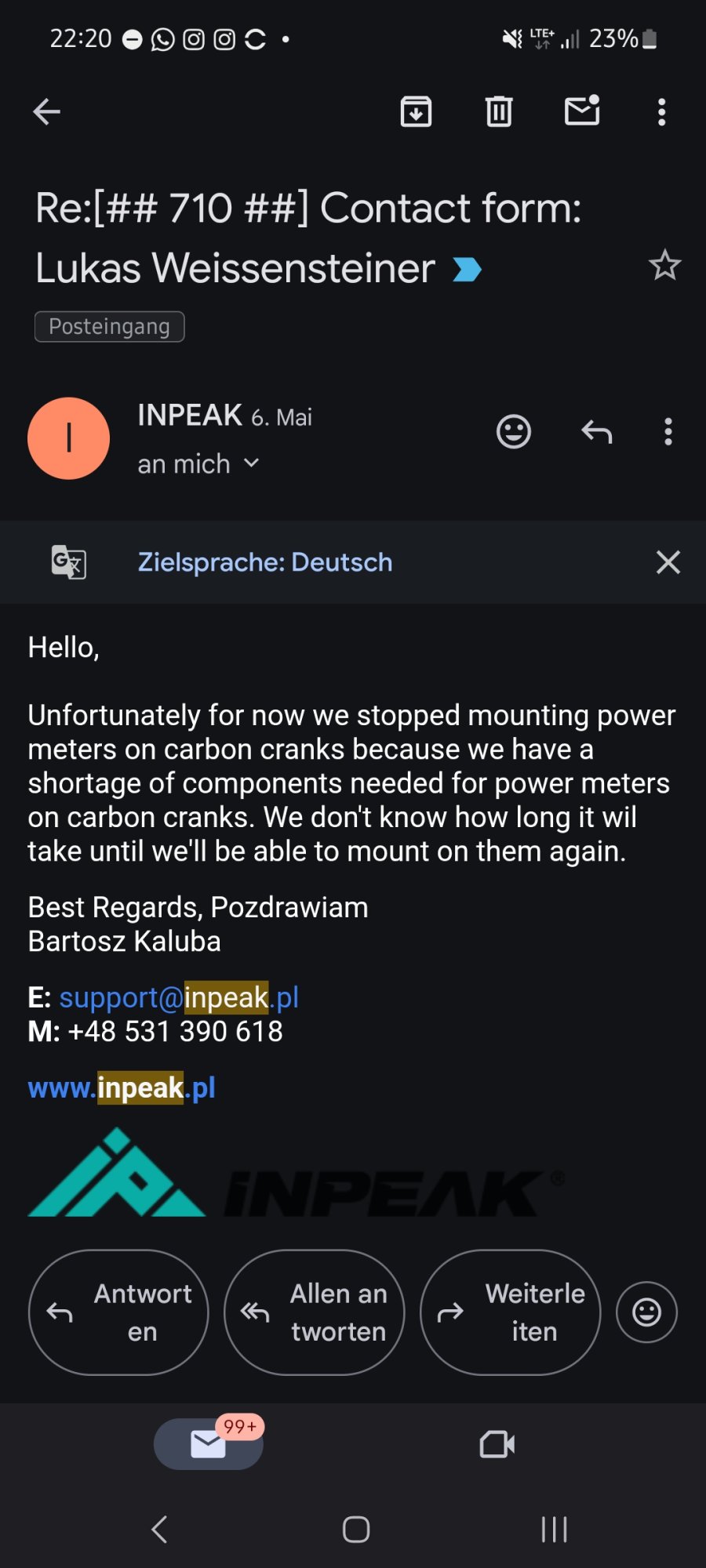Mark the email as unread
The width and height of the screenshot is (706, 1568).
pos(582,112)
